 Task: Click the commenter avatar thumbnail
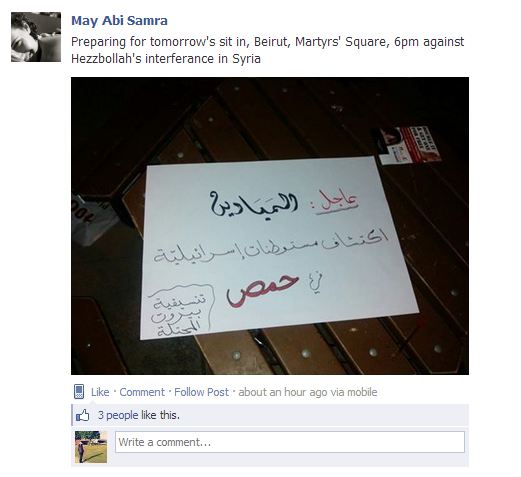point(91,447)
